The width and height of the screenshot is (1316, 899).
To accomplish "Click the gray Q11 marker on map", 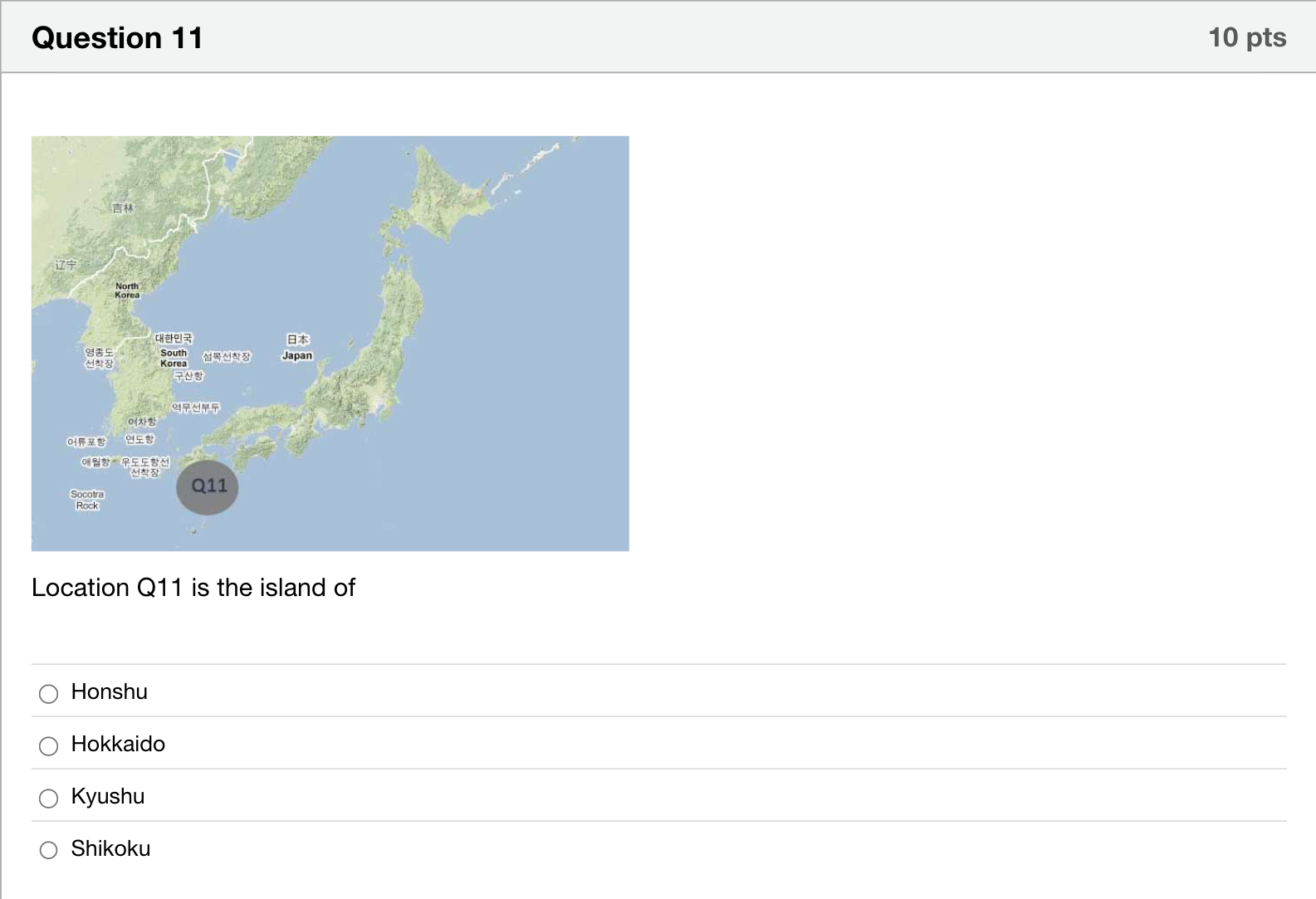I will click(x=208, y=486).
